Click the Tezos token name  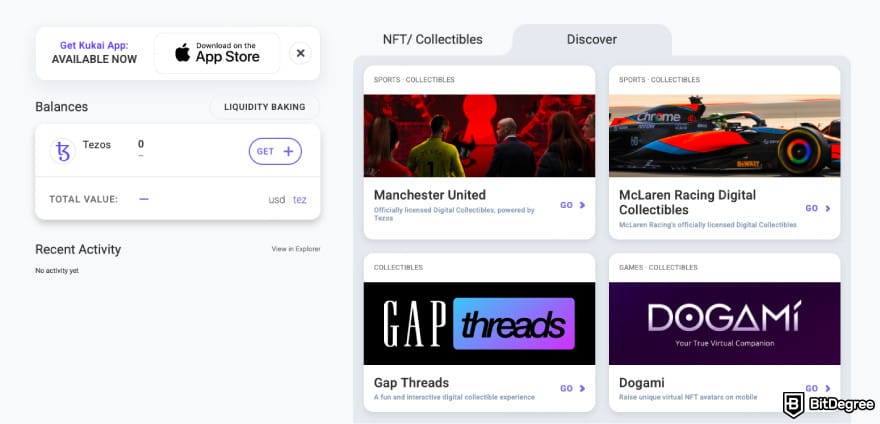97,144
